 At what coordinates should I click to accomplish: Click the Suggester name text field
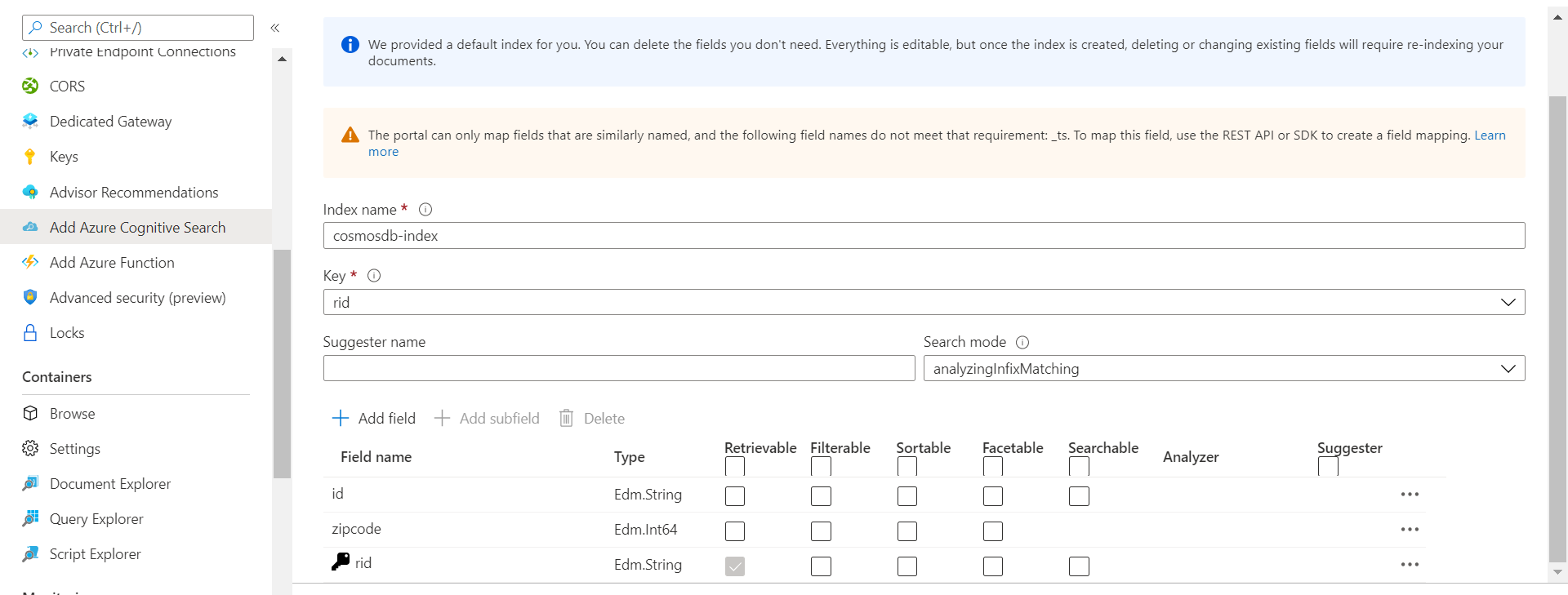pyautogui.click(x=619, y=368)
